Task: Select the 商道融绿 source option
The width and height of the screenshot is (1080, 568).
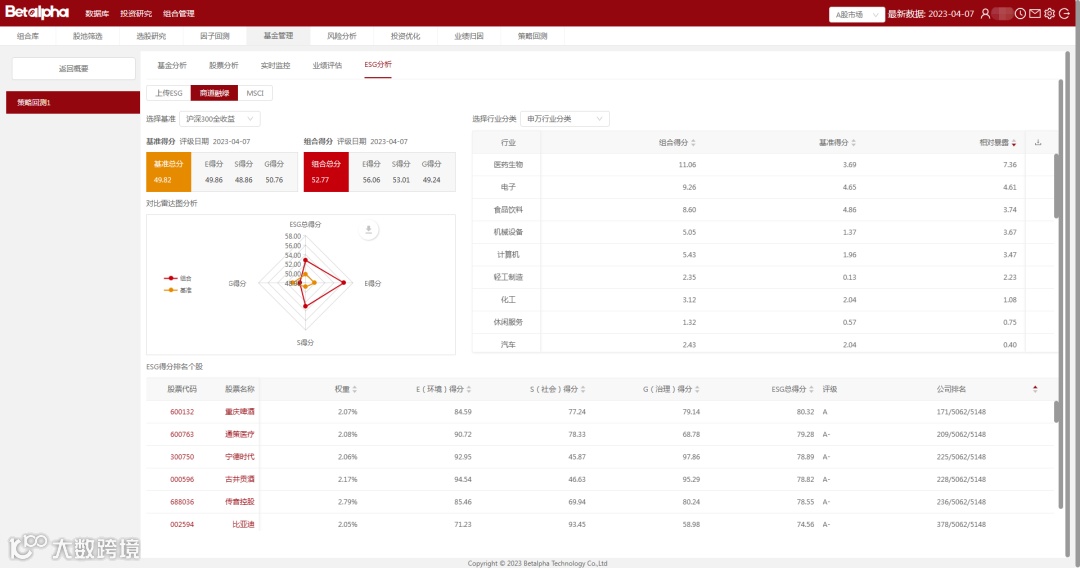Action: point(214,93)
